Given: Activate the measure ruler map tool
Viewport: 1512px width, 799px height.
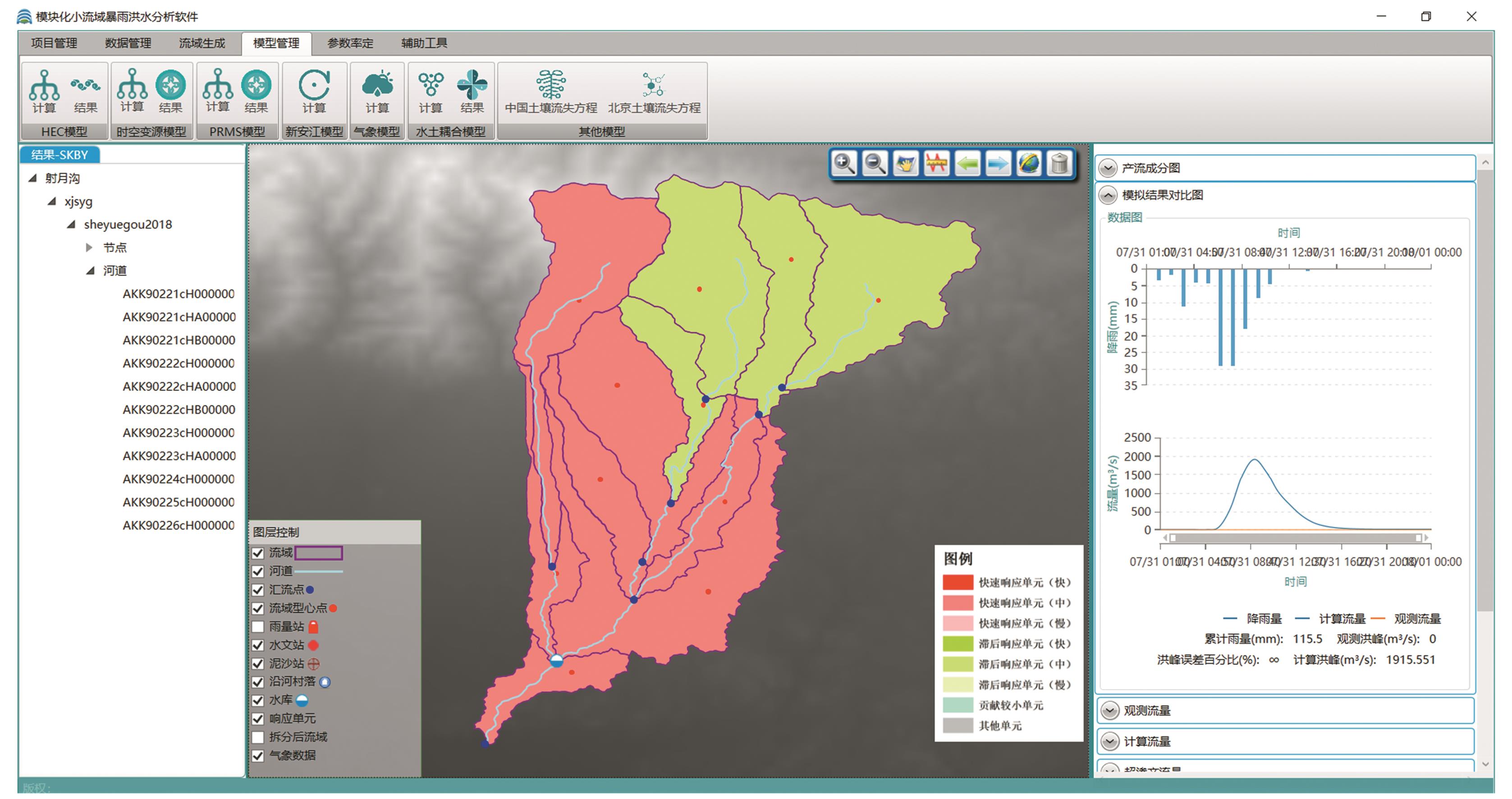Looking at the screenshot, I should pyautogui.click(x=936, y=164).
